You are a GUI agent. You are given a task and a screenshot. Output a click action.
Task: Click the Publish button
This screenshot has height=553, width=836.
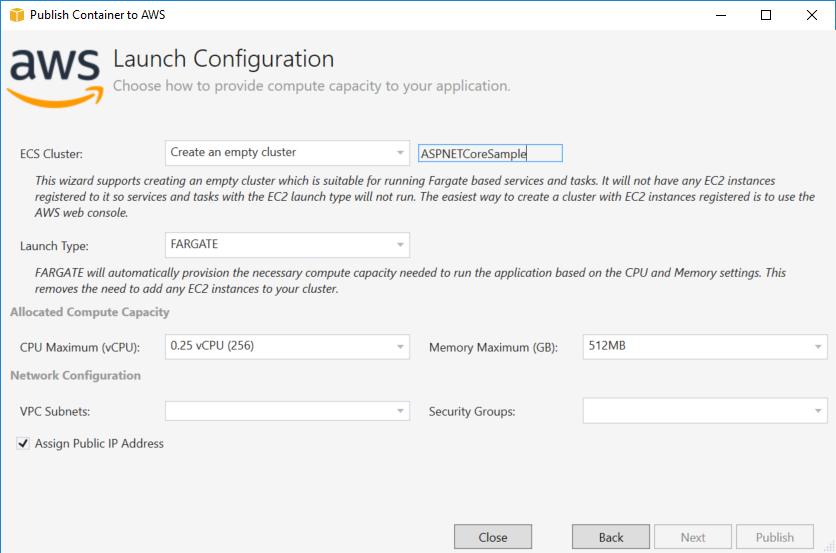[775, 537]
